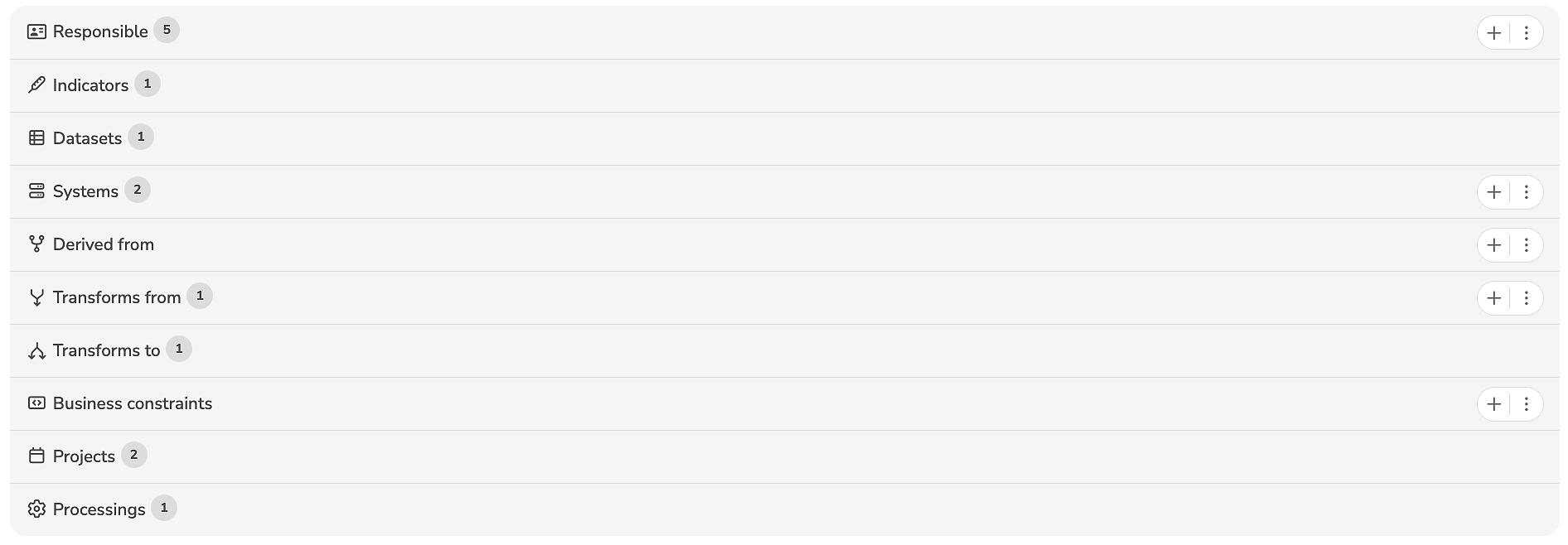The width and height of the screenshot is (1568, 545).
Task: Click the Indicators pen icon
Action: tap(36, 85)
